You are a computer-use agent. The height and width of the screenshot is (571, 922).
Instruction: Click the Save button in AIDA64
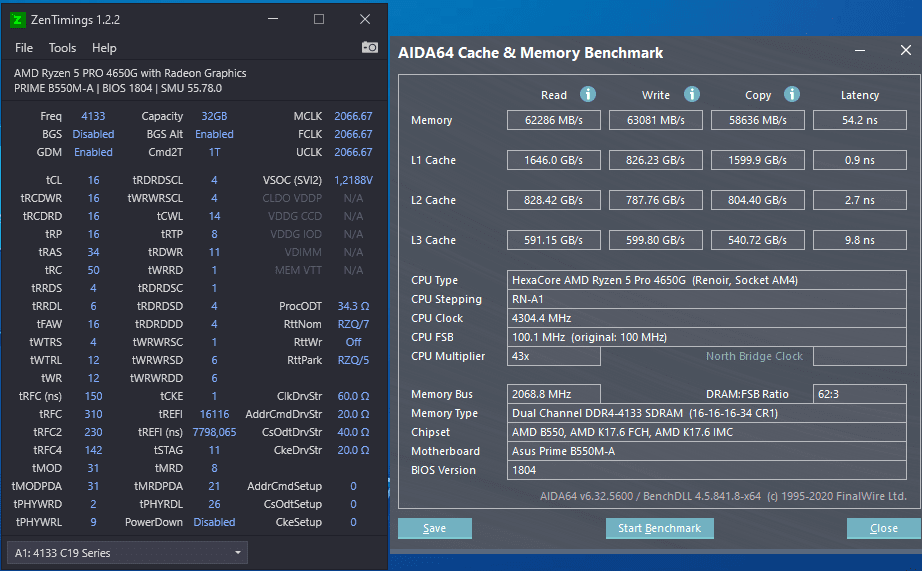click(435, 528)
